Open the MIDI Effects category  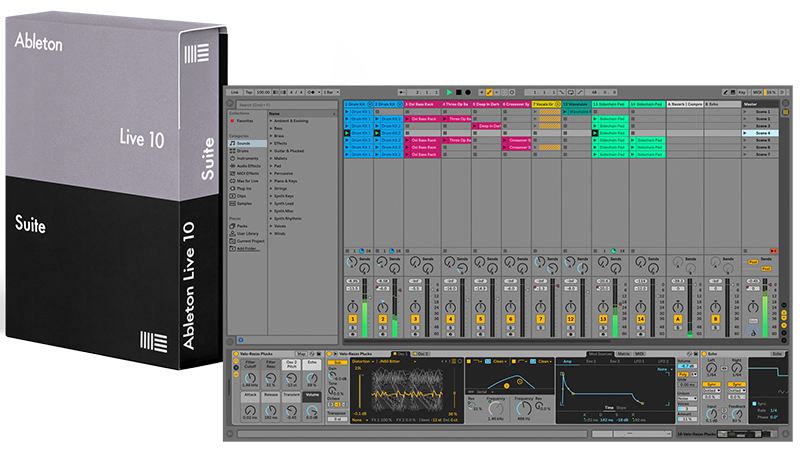[x=244, y=173]
